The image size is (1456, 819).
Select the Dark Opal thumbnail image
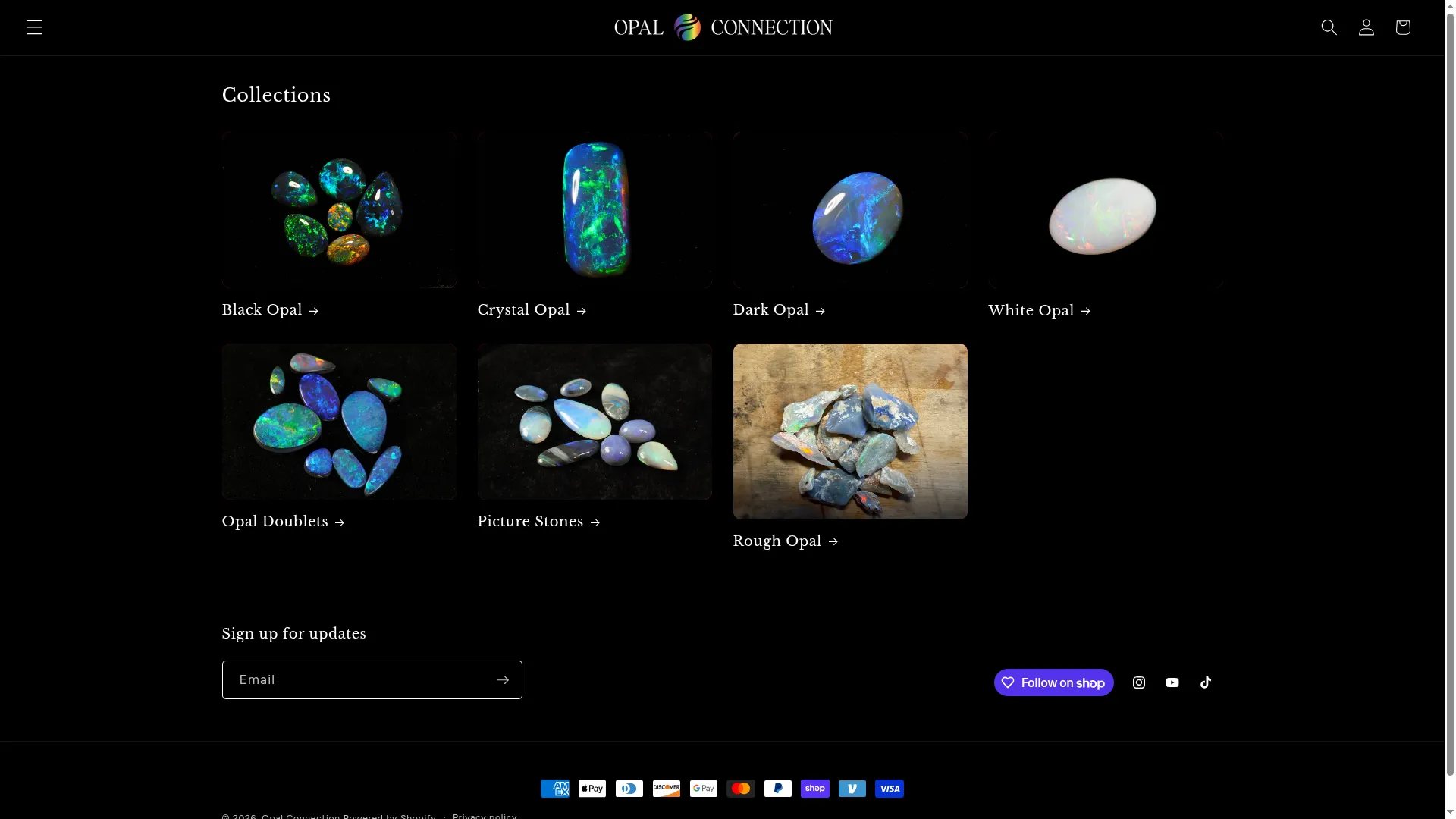(850, 210)
